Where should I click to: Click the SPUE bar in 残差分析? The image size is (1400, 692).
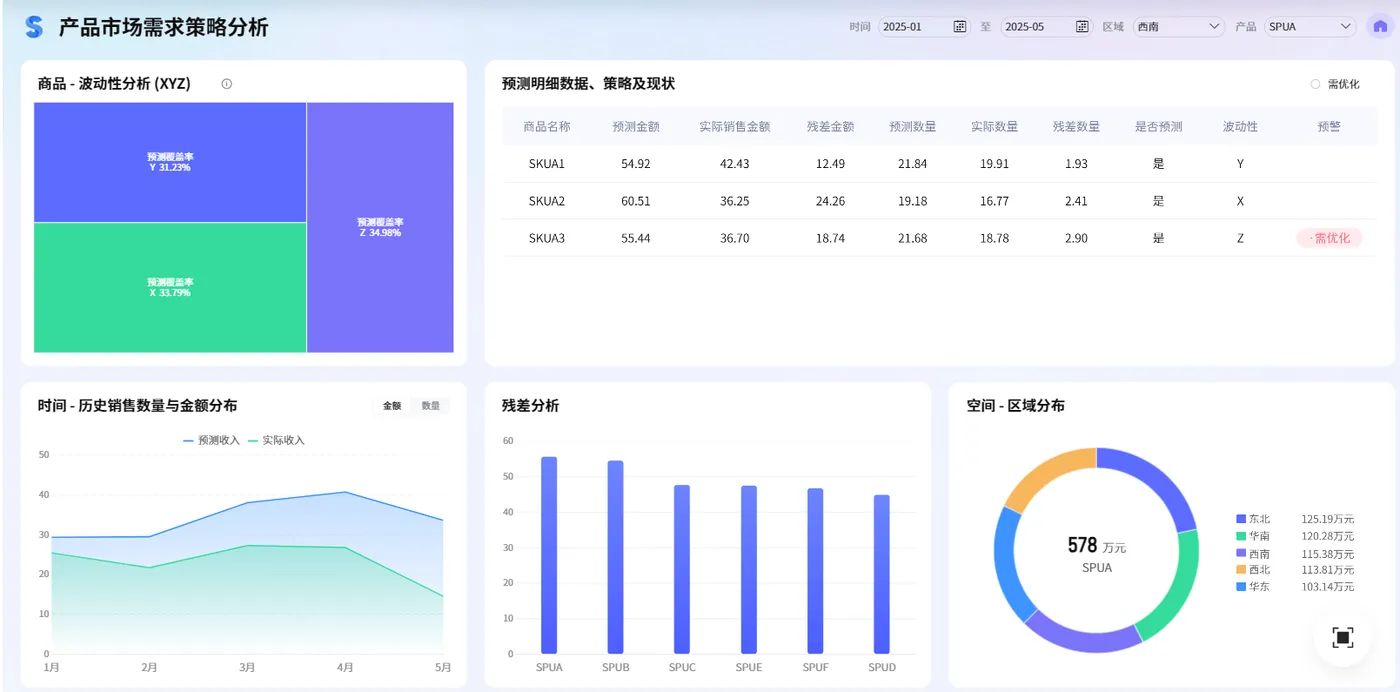[749, 570]
